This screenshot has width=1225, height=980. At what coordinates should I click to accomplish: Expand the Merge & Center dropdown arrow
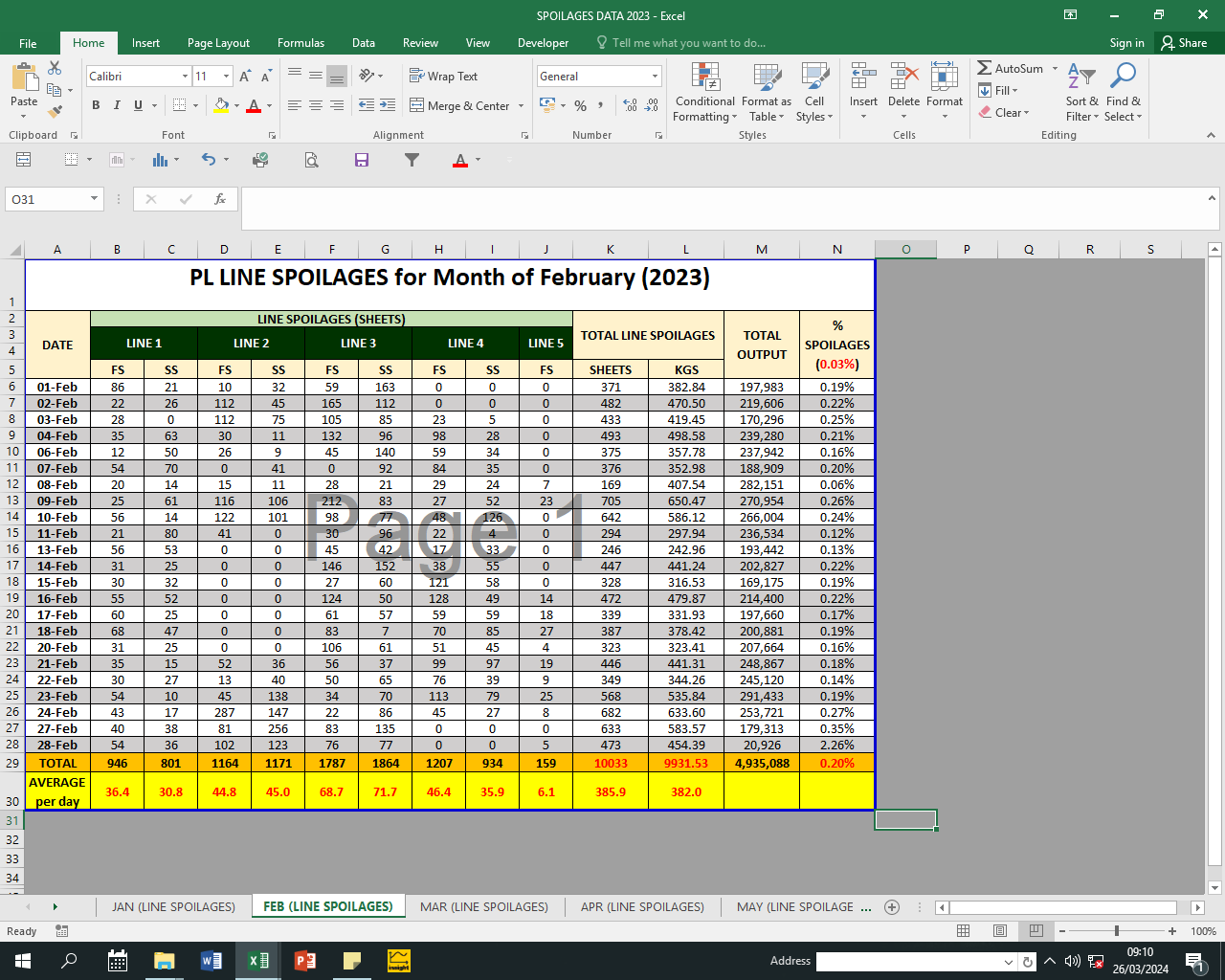tap(521, 105)
